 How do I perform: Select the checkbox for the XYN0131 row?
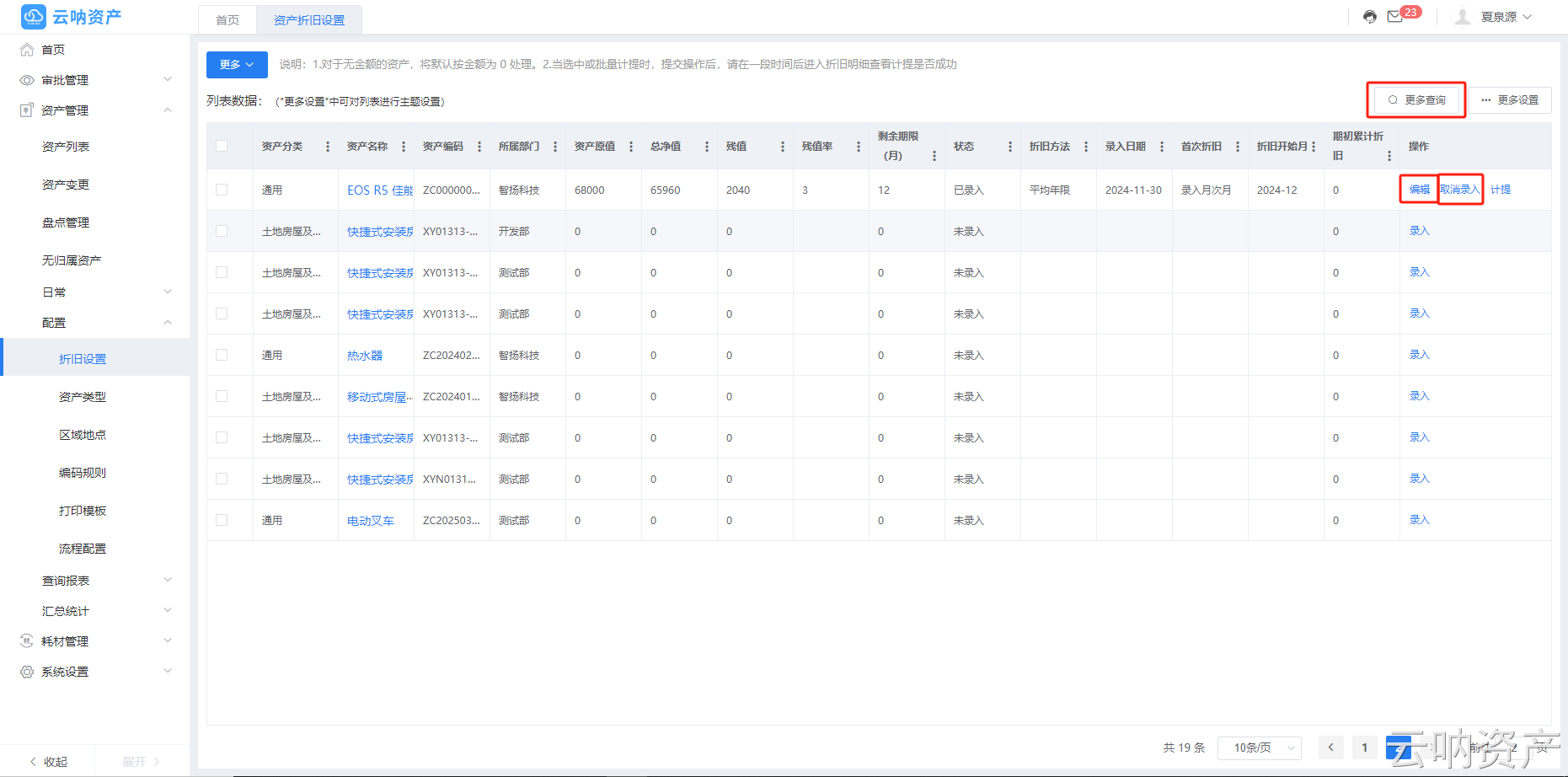222,479
